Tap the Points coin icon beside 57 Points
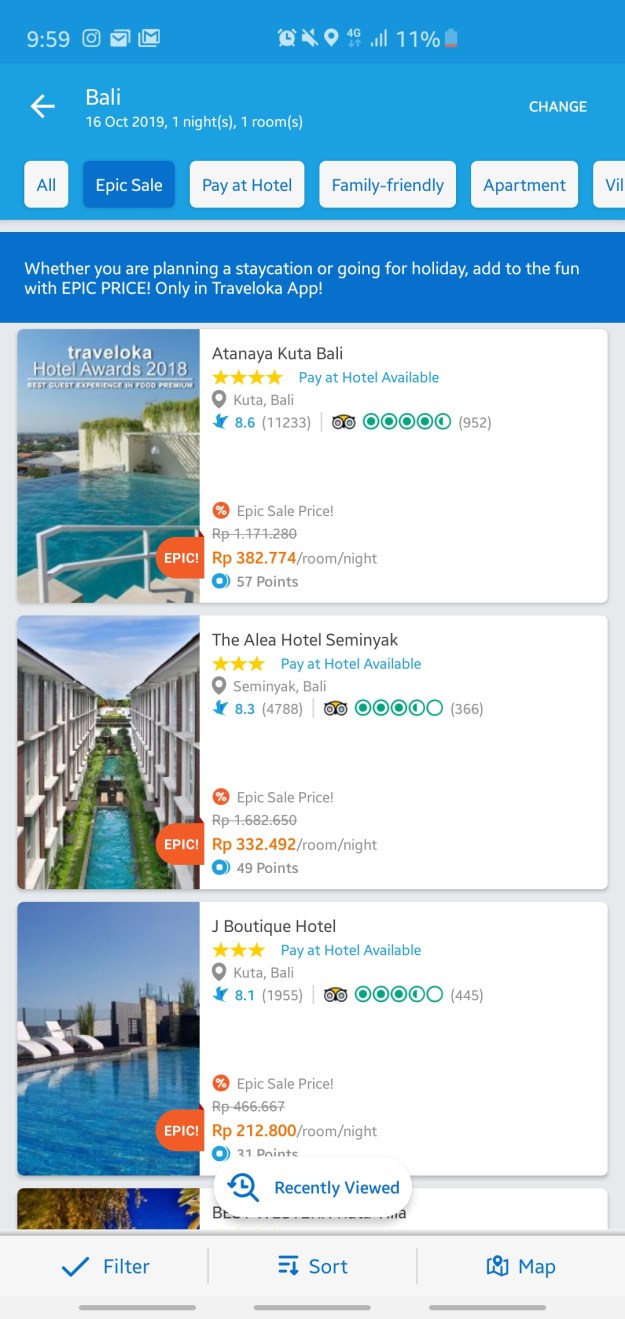The image size is (625, 1319). pyautogui.click(x=221, y=581)
